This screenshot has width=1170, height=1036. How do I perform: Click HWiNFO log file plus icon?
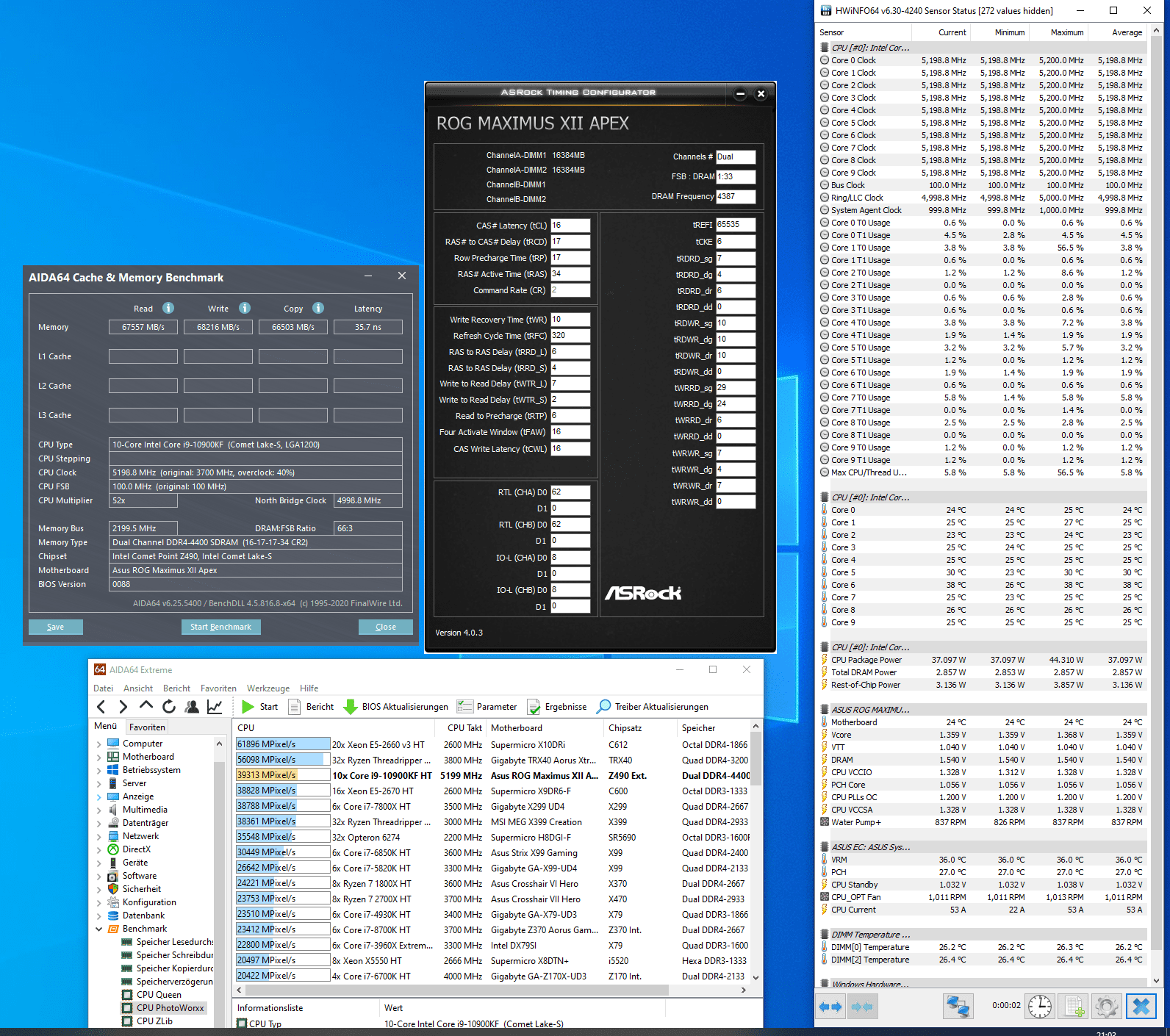point(1074,1006)
